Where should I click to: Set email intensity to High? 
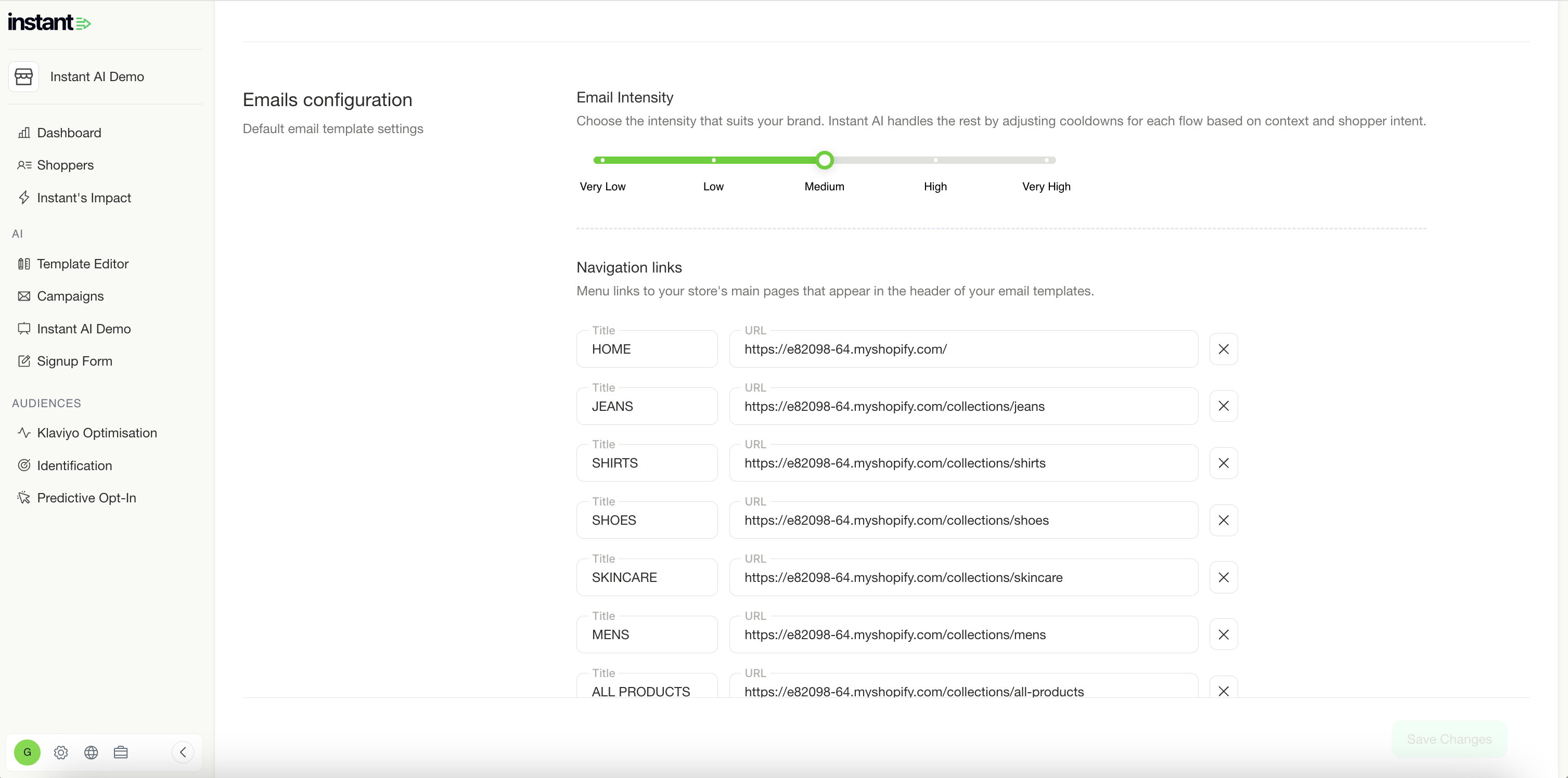pos(935,161)
